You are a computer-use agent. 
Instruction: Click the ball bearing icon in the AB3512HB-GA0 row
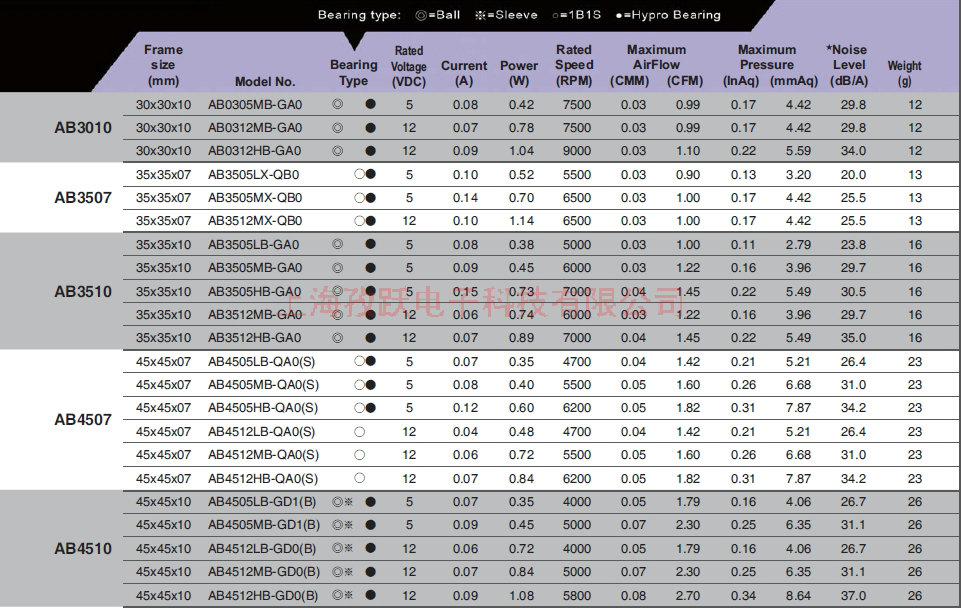pos(337,338)
